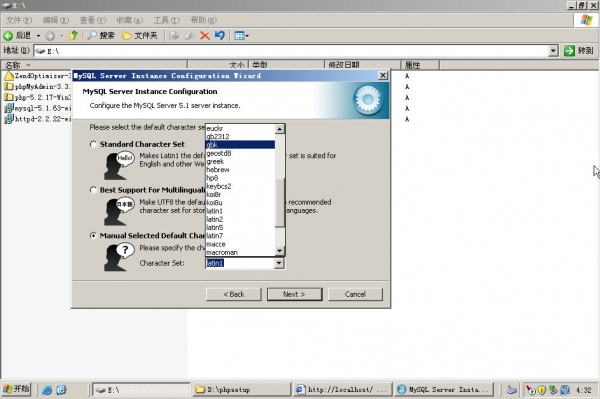Select macroman charset option
Screen dimensions: 600x399
[x=240, y=252]
